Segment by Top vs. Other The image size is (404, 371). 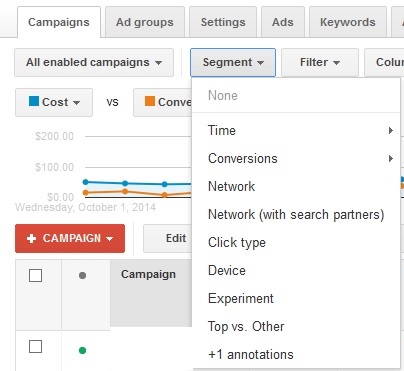coord(296,326)
